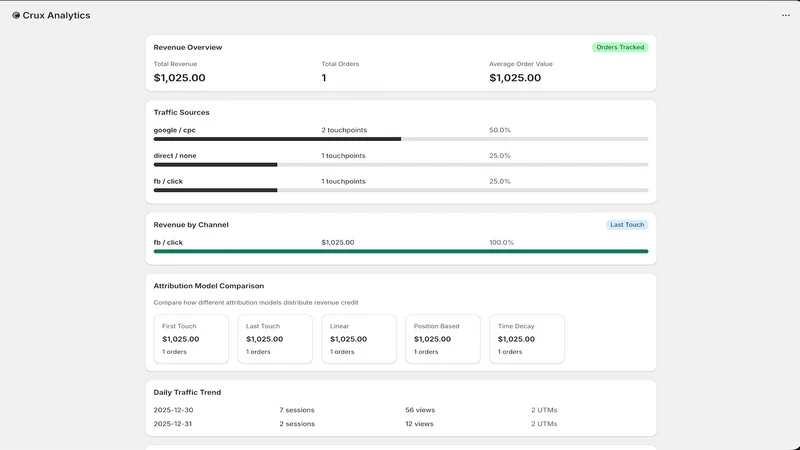Select the First Touch attribution card

click(x=191, y=339)
